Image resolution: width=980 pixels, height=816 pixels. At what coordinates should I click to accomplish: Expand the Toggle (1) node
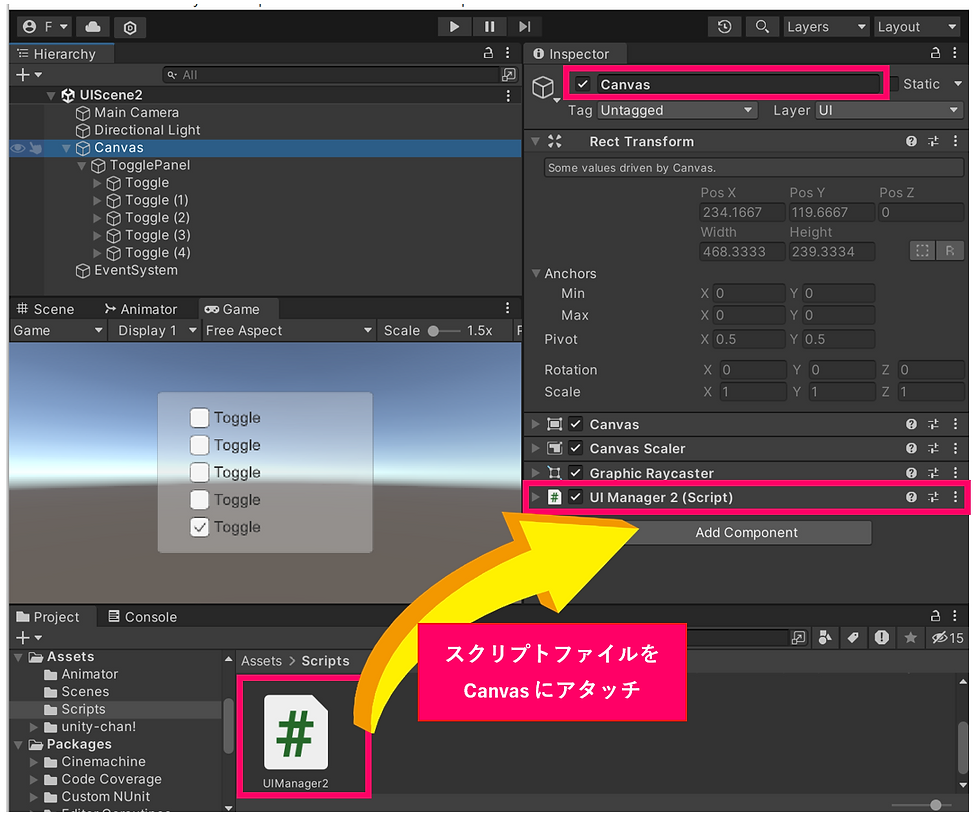pyautogui.click(x=97, y=201)
